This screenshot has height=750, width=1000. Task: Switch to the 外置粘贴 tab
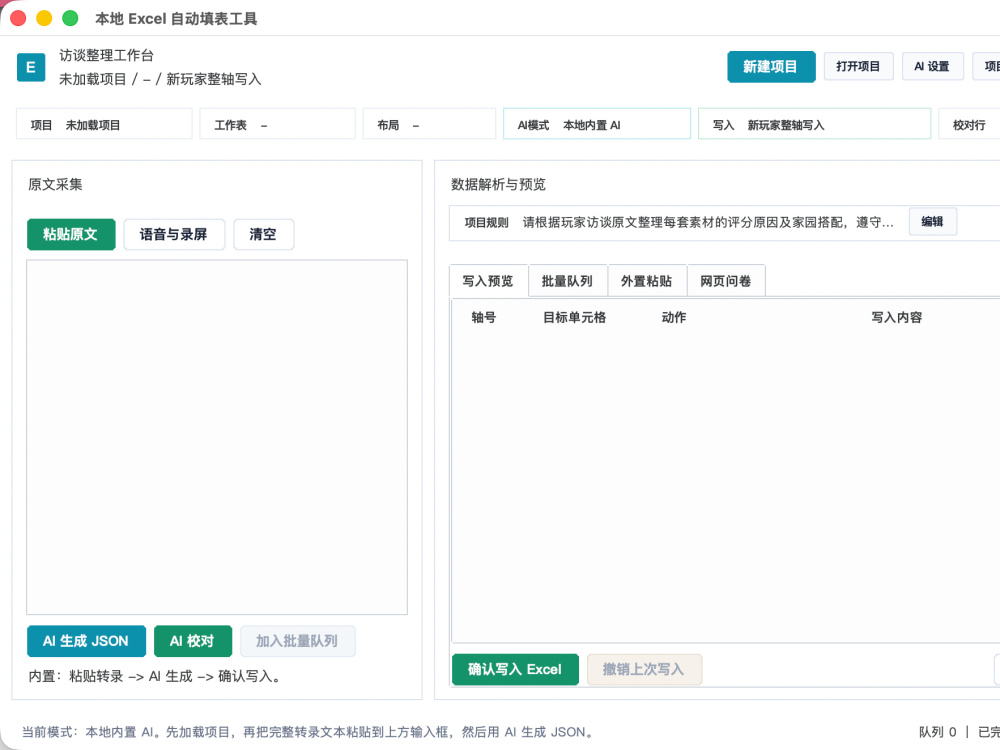(x=647, y=281)
